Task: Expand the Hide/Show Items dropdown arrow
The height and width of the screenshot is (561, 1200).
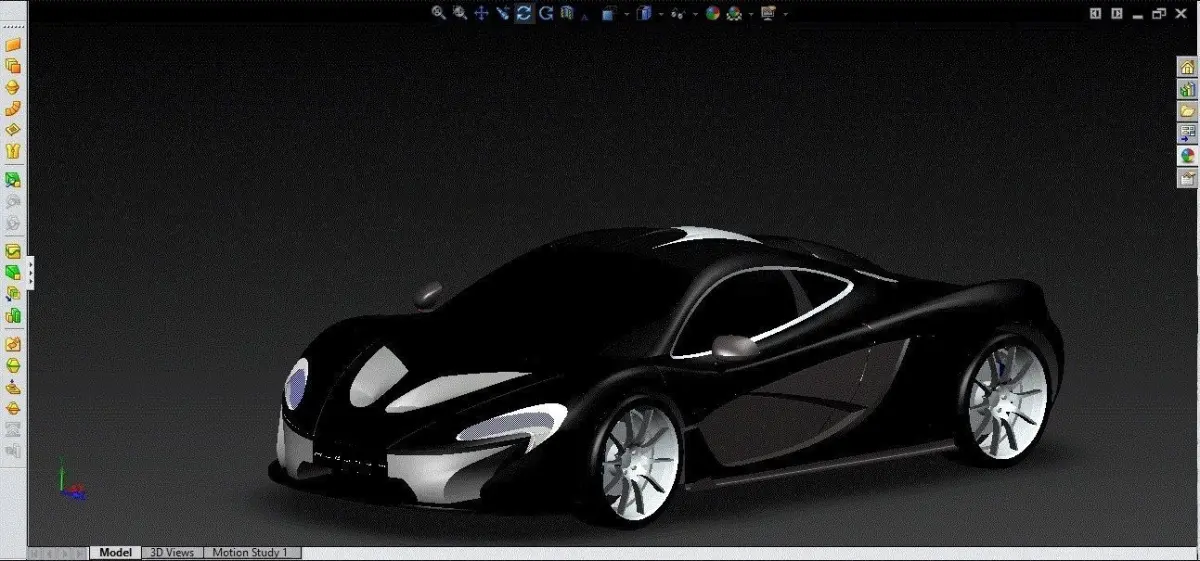Action: coord(695,14)
